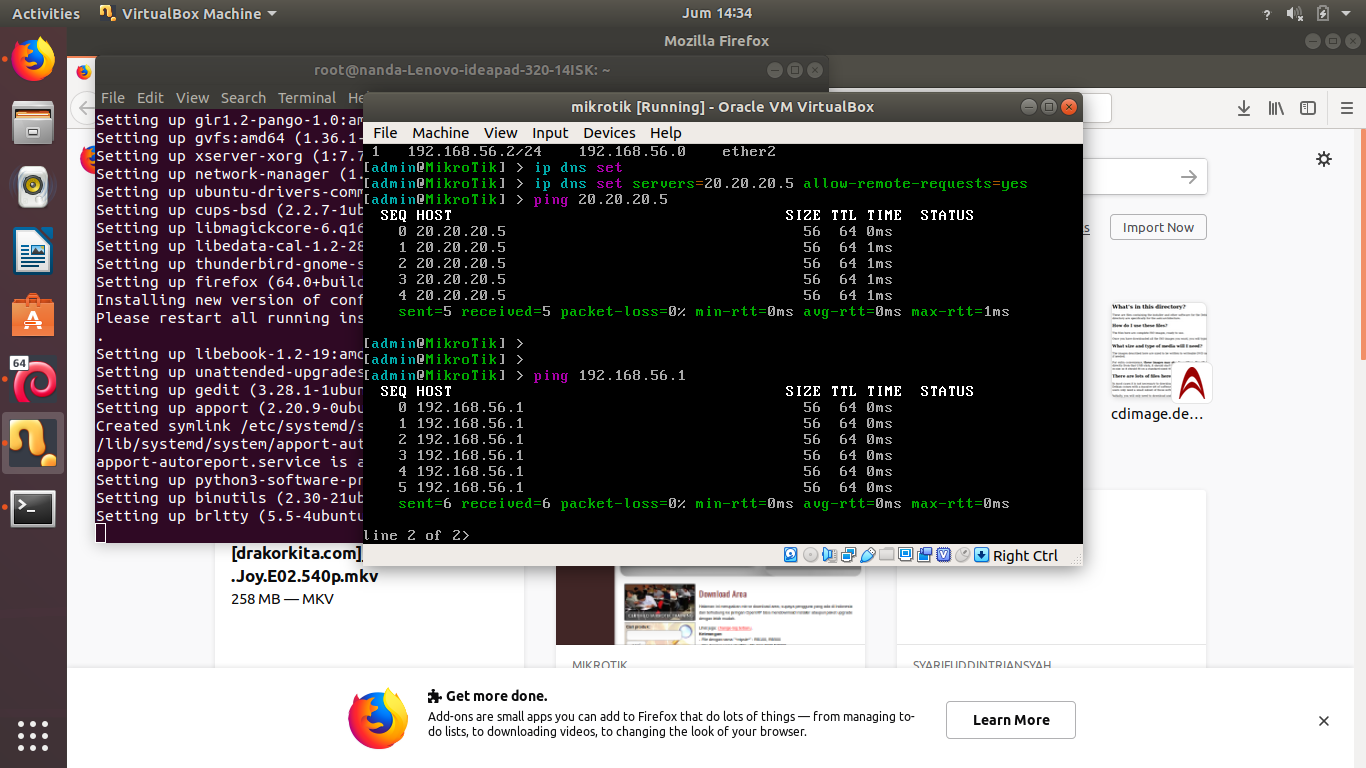Click the CPU virtualization V icon in VirtualBox
1366x768 pixels.
(943, 555)
